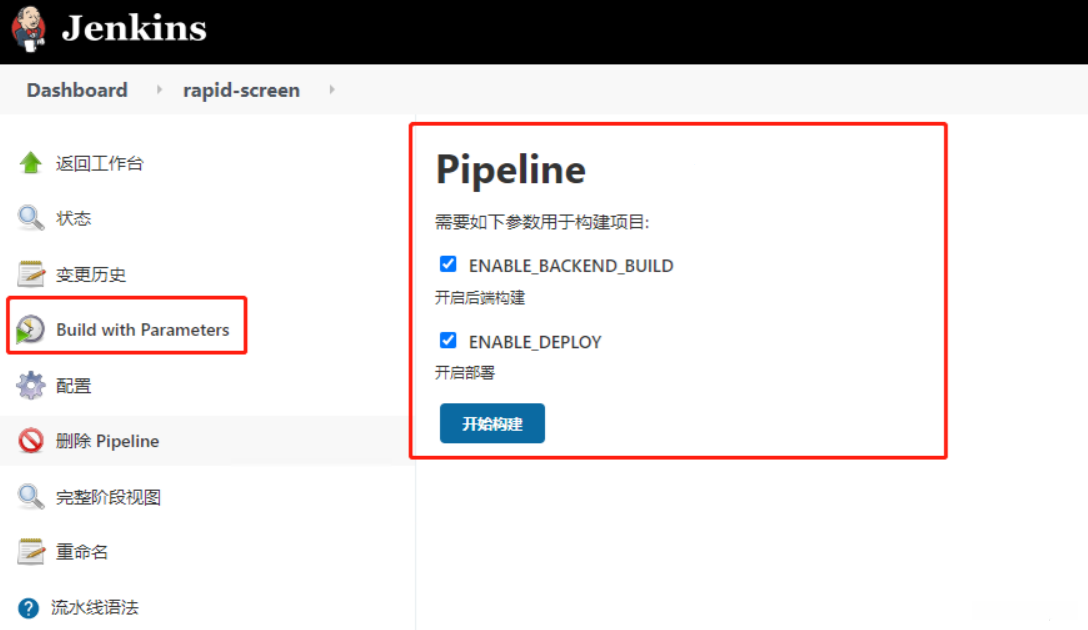Click the 开始构建 build button
The height and width of the screenshot is (630, 1088).
(492, 423)
